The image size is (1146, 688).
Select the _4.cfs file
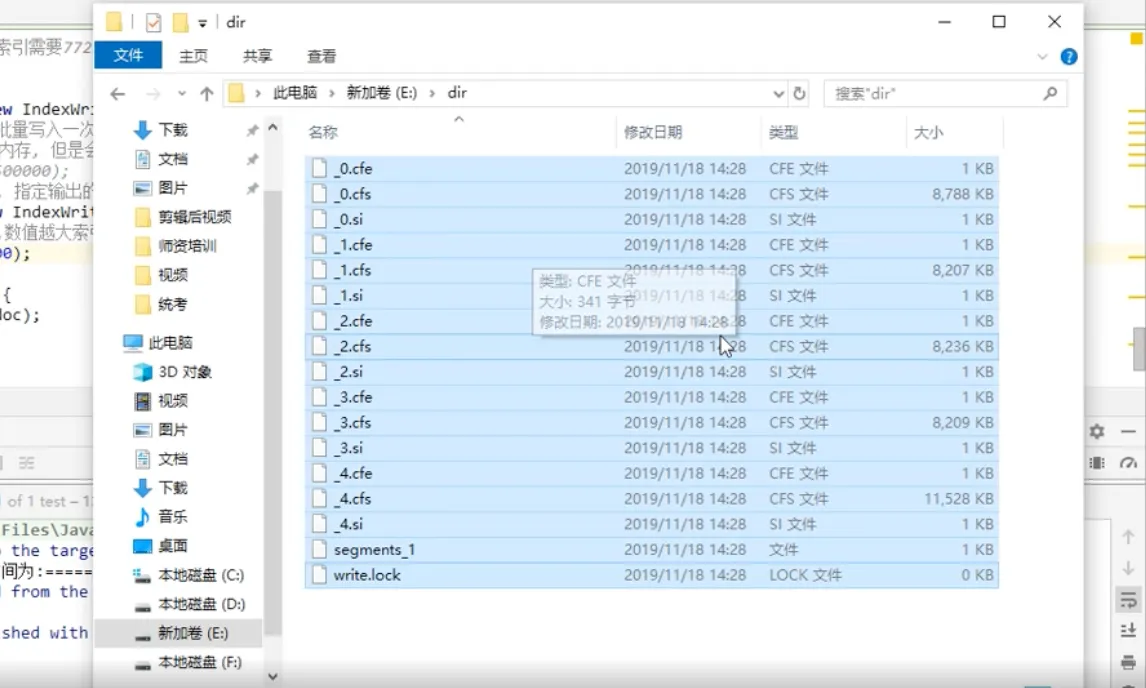[651, 499]
